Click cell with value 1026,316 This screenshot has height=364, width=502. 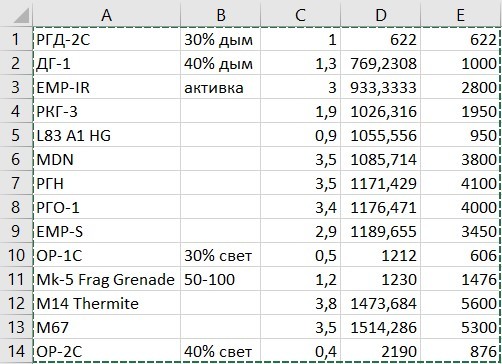click(380, 111)
